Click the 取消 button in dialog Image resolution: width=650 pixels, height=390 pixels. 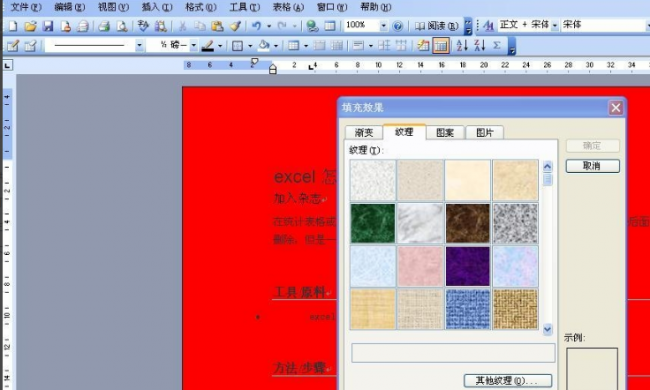pos(592,166)
